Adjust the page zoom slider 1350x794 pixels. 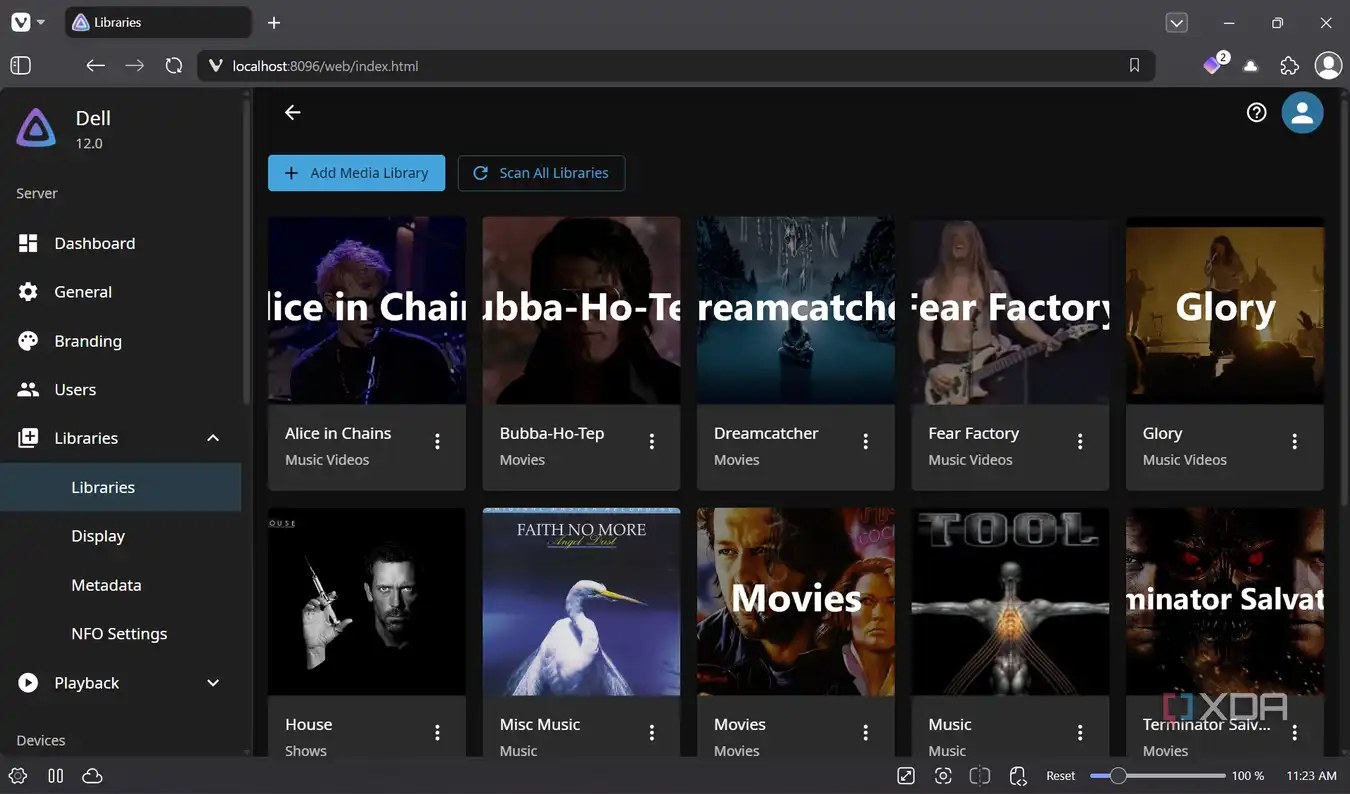pos(1157,775)
